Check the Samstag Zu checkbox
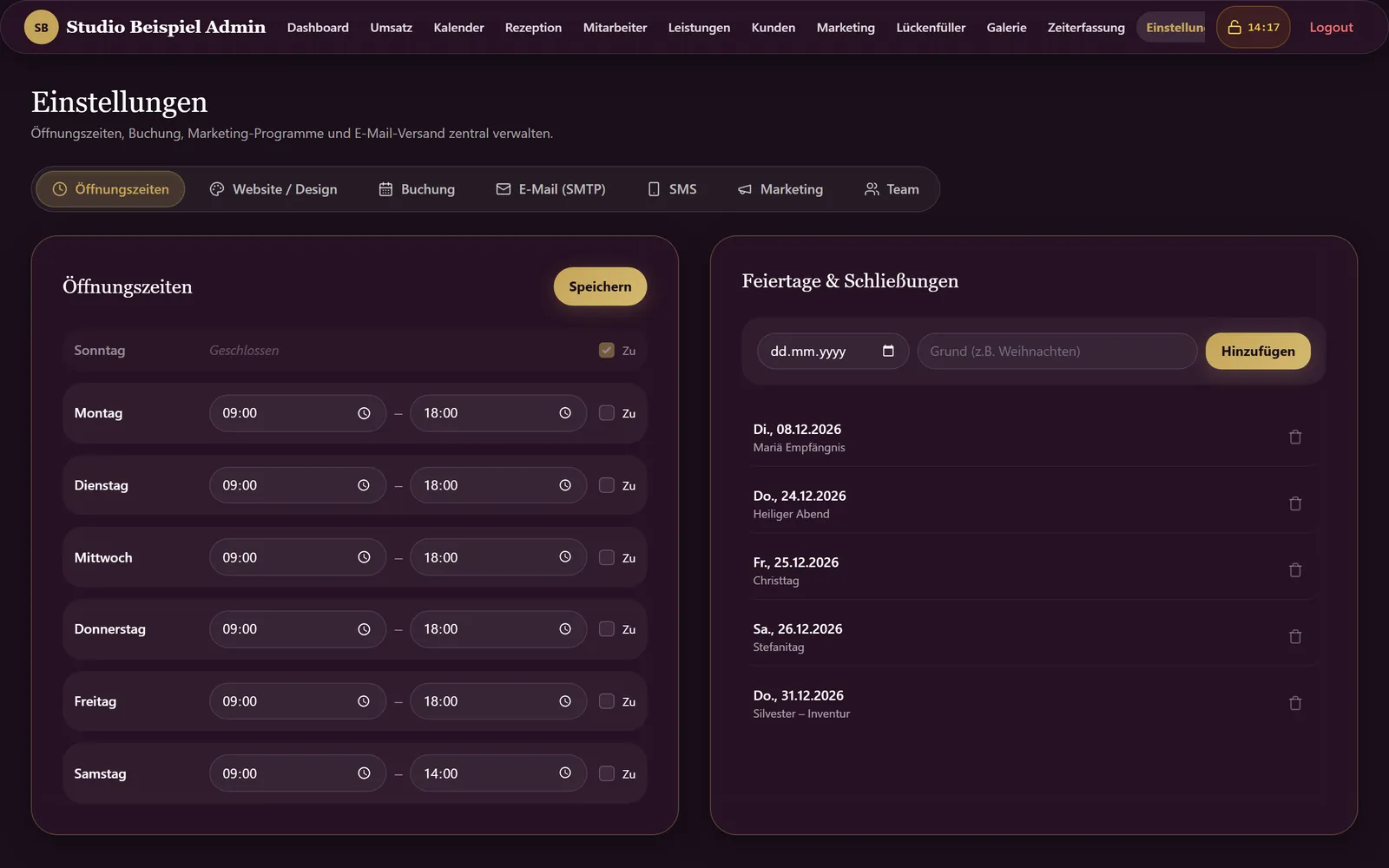This screenshot has height=868, width=1389. tap(606, 773)
